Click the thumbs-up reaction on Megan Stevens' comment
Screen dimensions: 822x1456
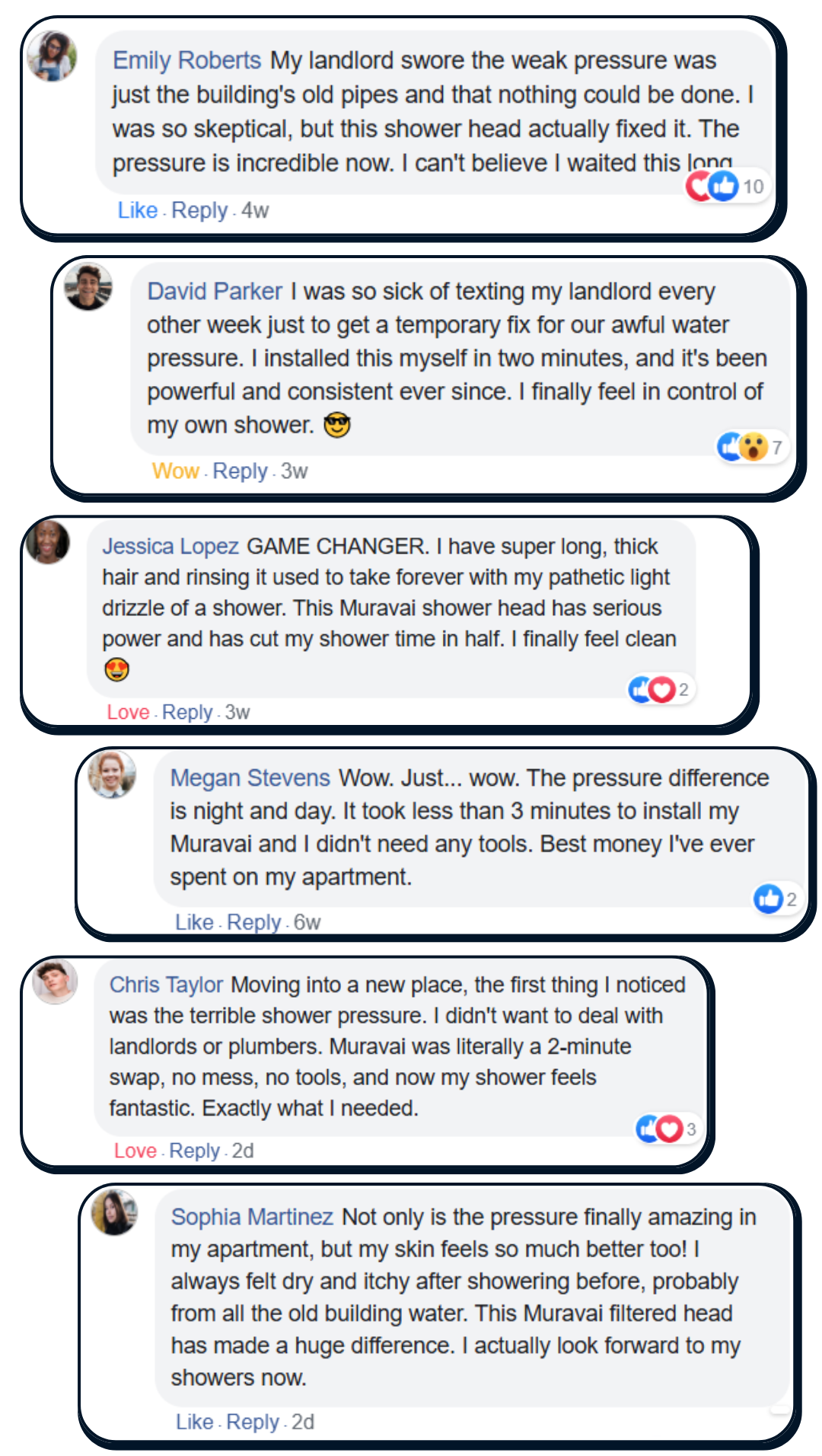[768, 899]
